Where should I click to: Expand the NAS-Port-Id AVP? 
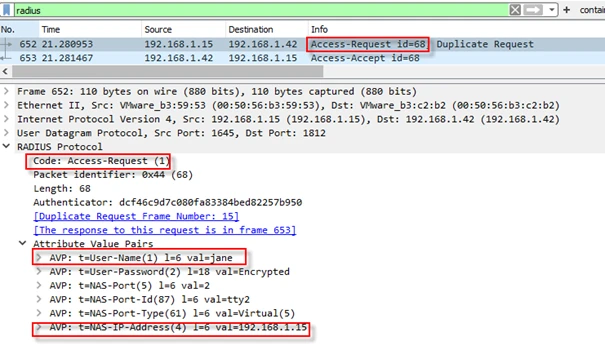point(39,299)
